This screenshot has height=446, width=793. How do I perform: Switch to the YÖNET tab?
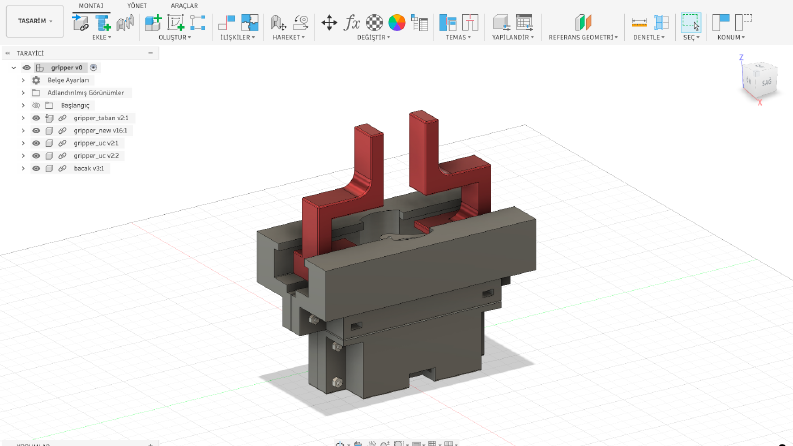click(x=137, y=6)
